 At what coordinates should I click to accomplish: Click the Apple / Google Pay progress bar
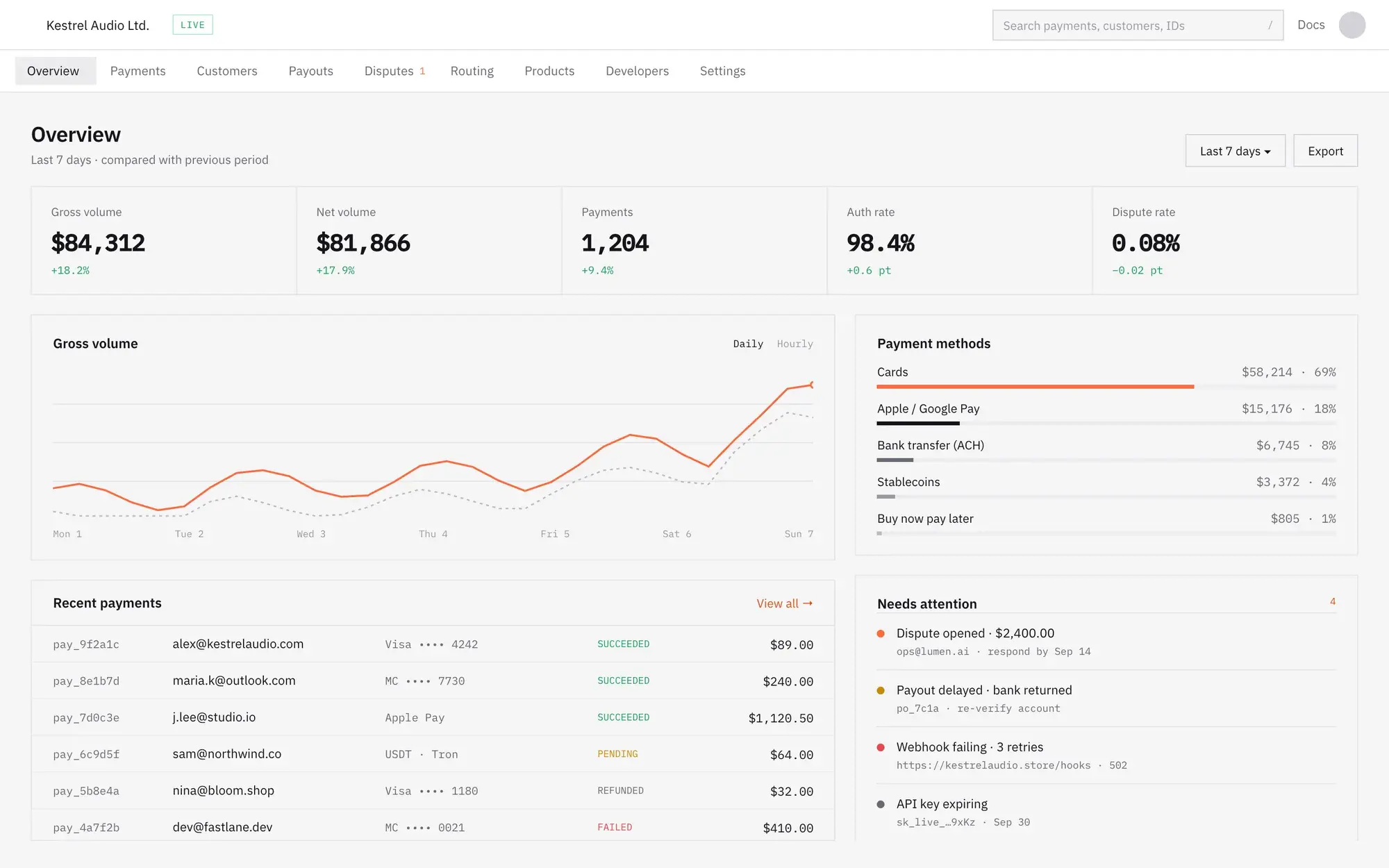tap(918, 424)
